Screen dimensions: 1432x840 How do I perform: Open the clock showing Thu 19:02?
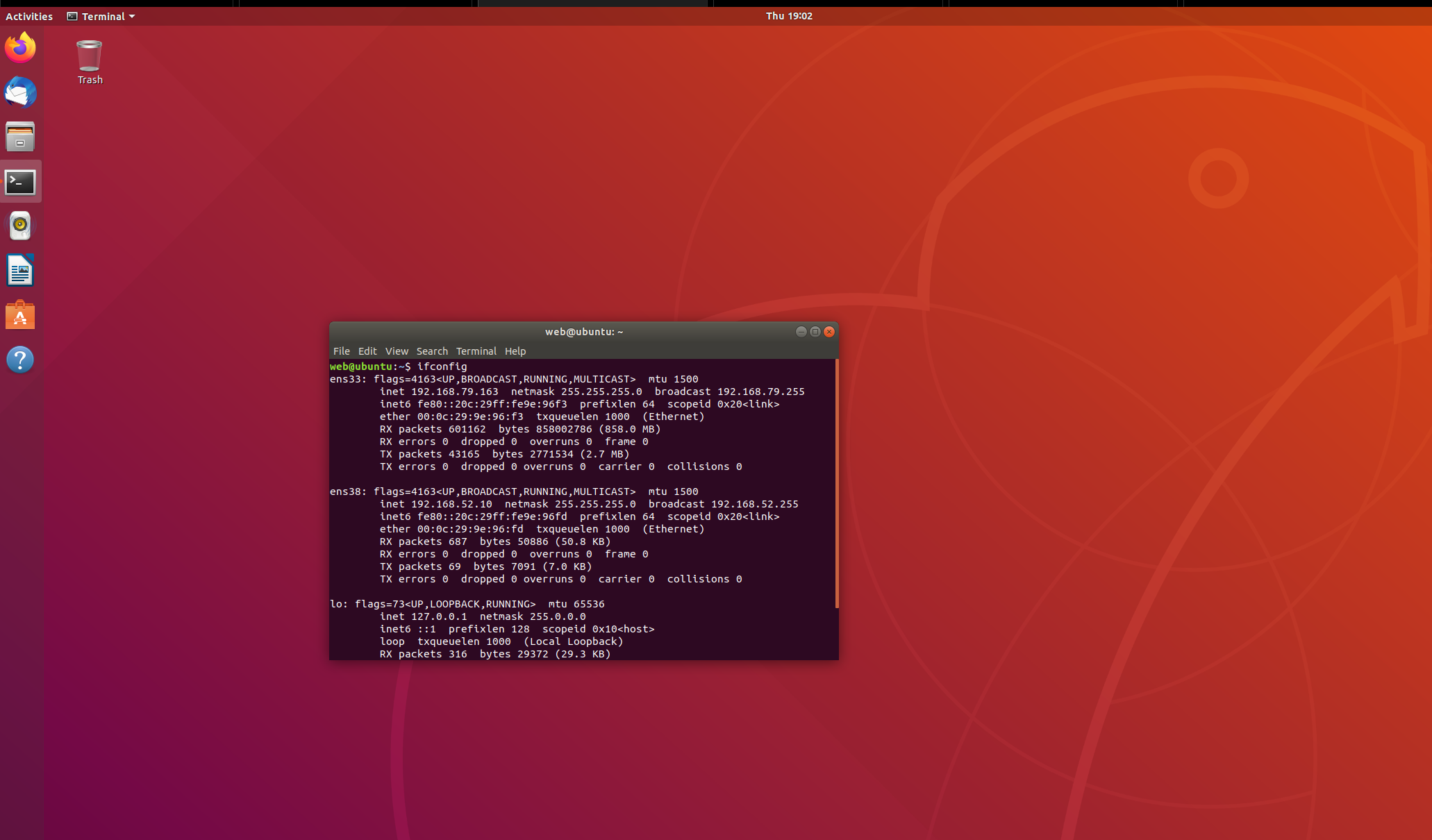click(789, 16)
